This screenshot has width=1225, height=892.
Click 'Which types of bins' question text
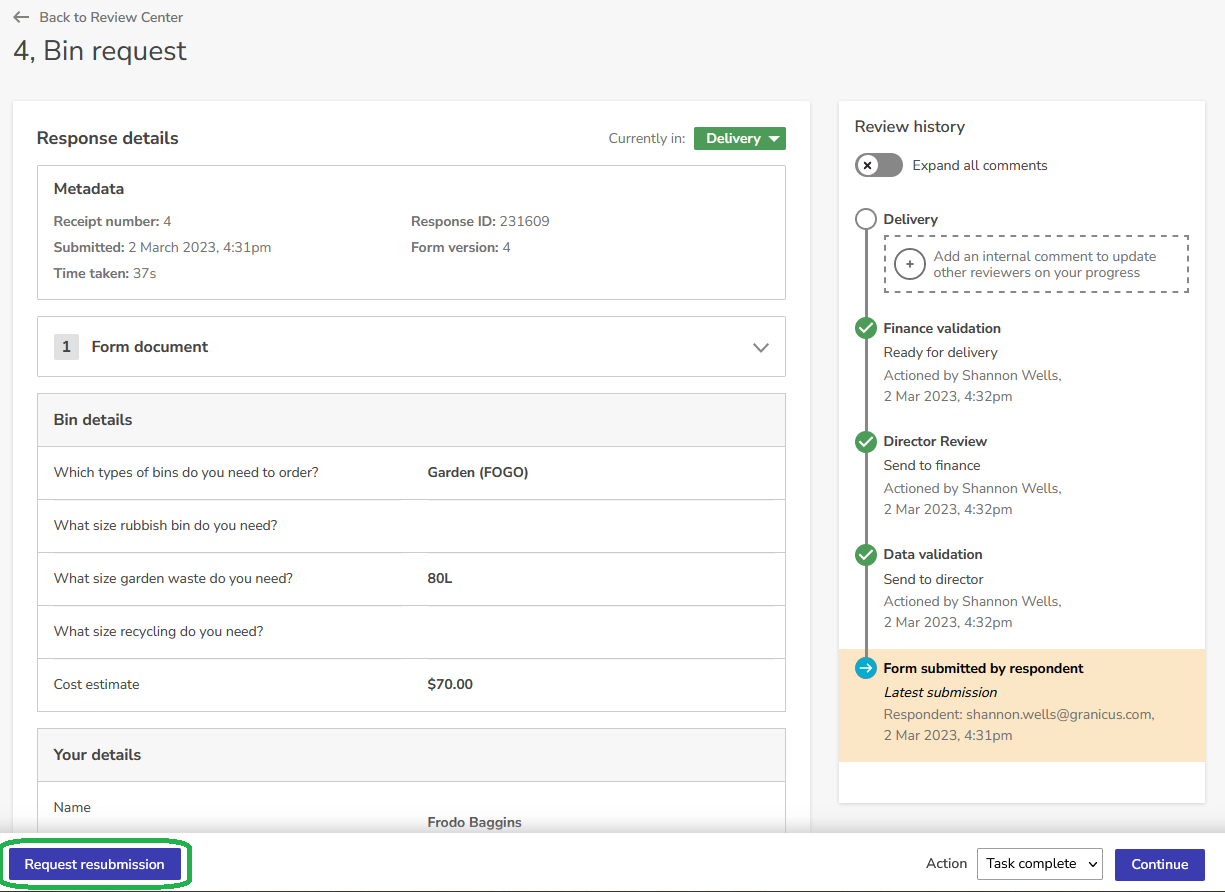click(x=186, y=472)
